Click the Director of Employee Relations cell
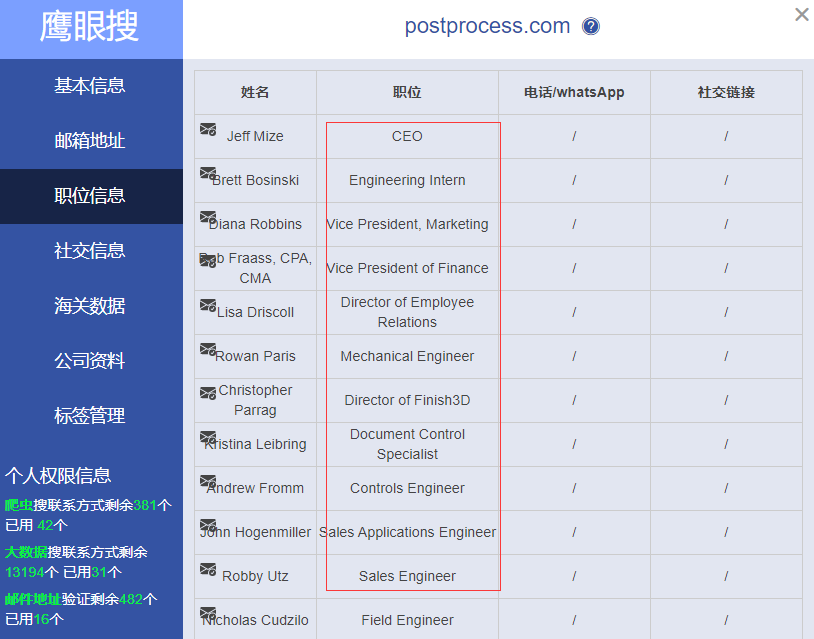 407,312
